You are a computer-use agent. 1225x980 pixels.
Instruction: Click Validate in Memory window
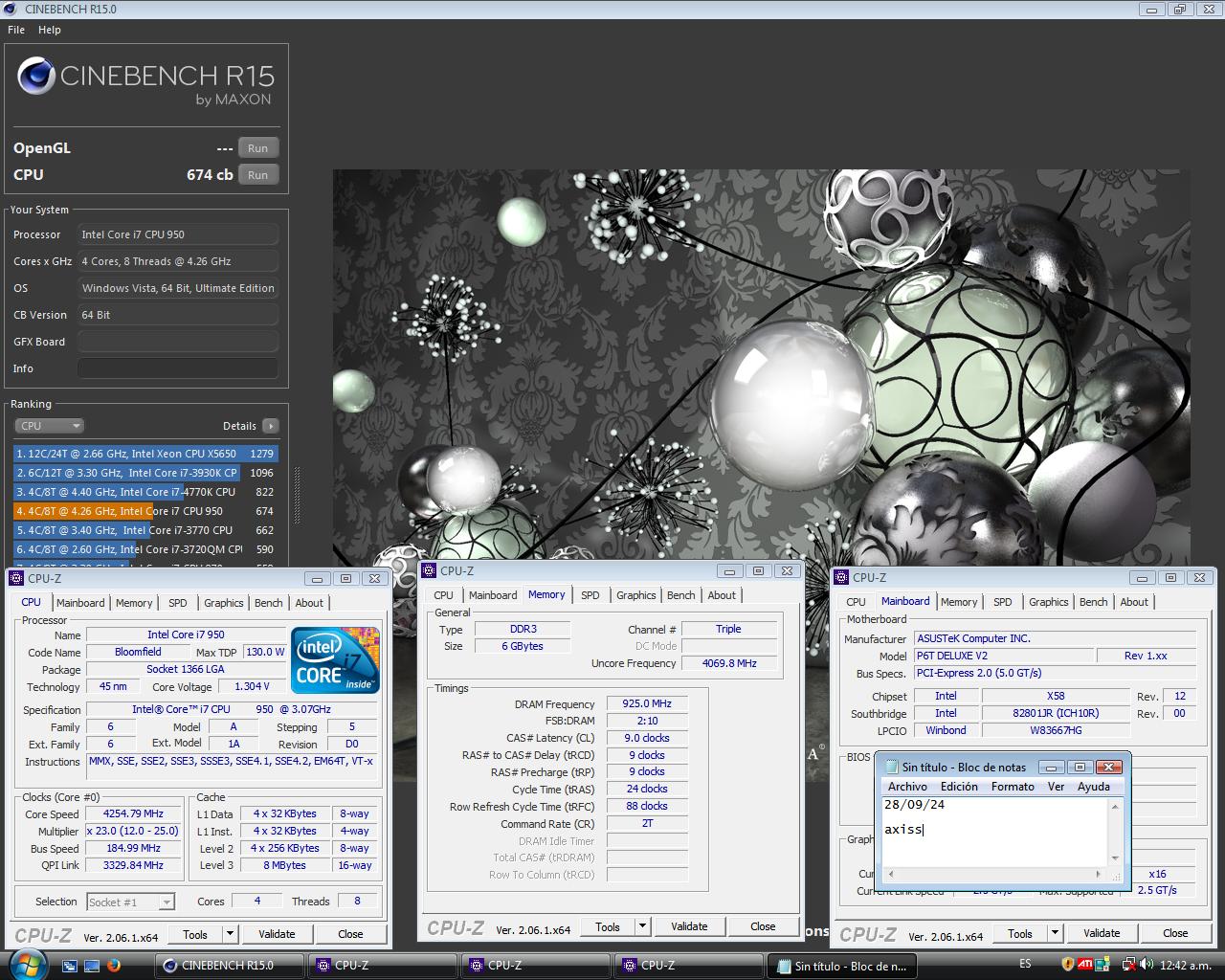coord(689,926)
